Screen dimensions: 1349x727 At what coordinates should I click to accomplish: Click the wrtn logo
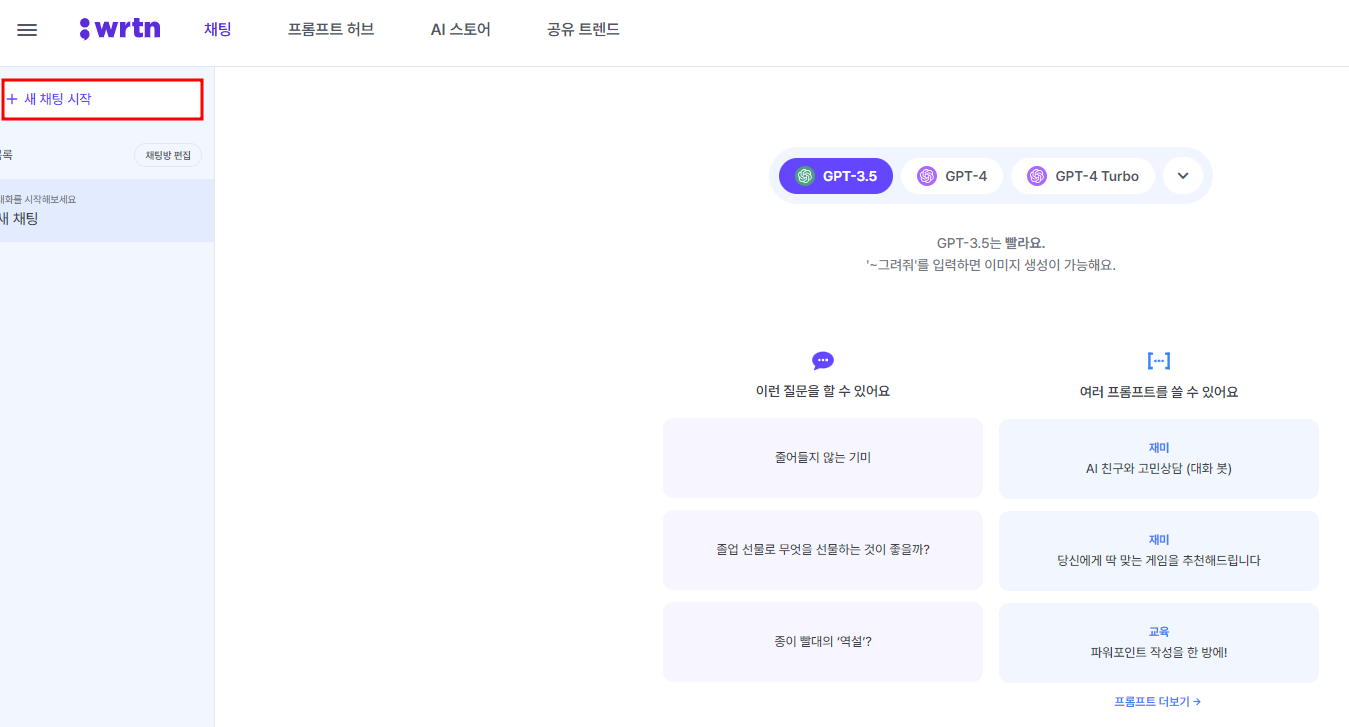120,29
